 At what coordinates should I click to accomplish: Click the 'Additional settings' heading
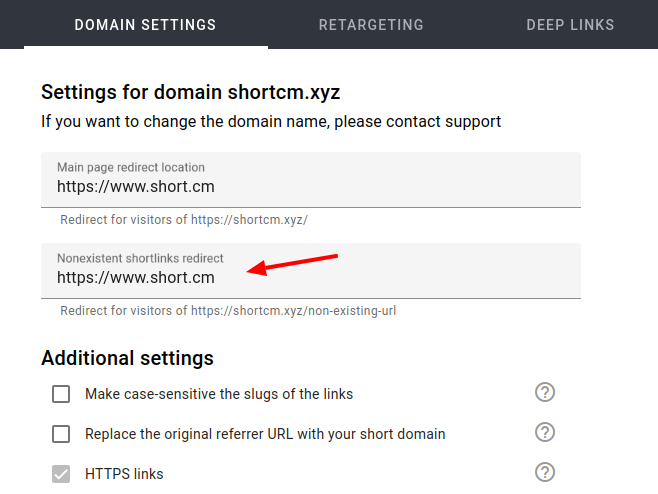tap(127, 358)
